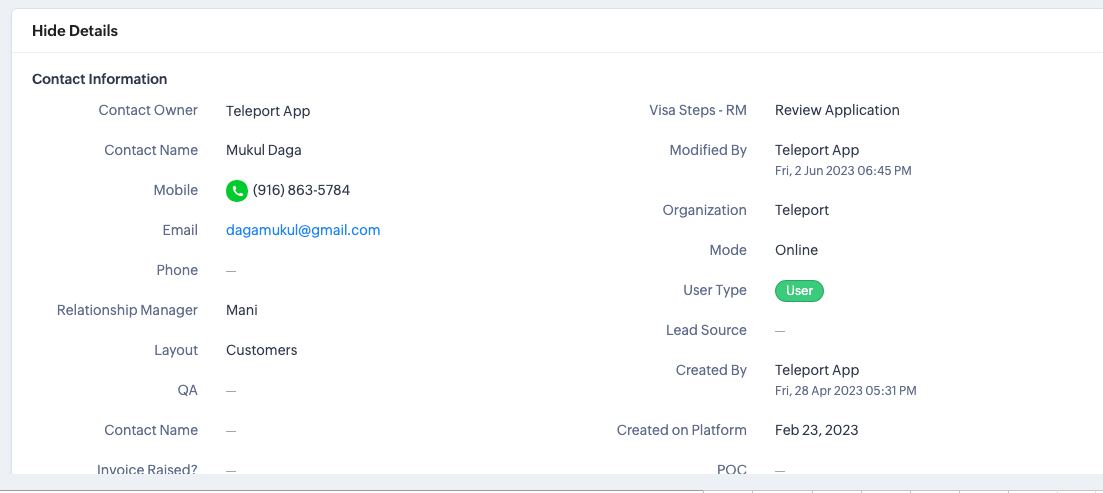Viewport: 1103px width, 493px height.
Task: Select the Relationship Manager value Mani
Action: coord(242,310)
